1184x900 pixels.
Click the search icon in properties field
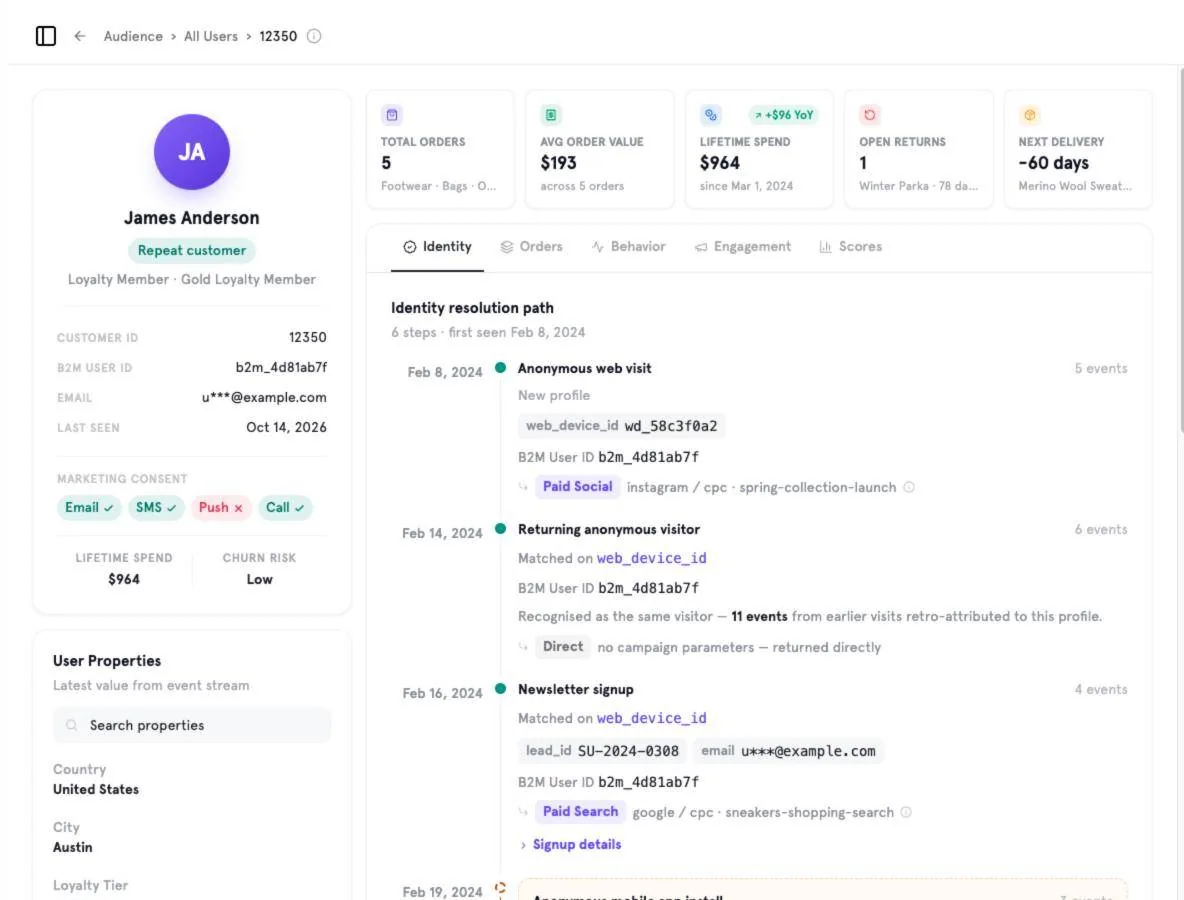tap(72, 726)
